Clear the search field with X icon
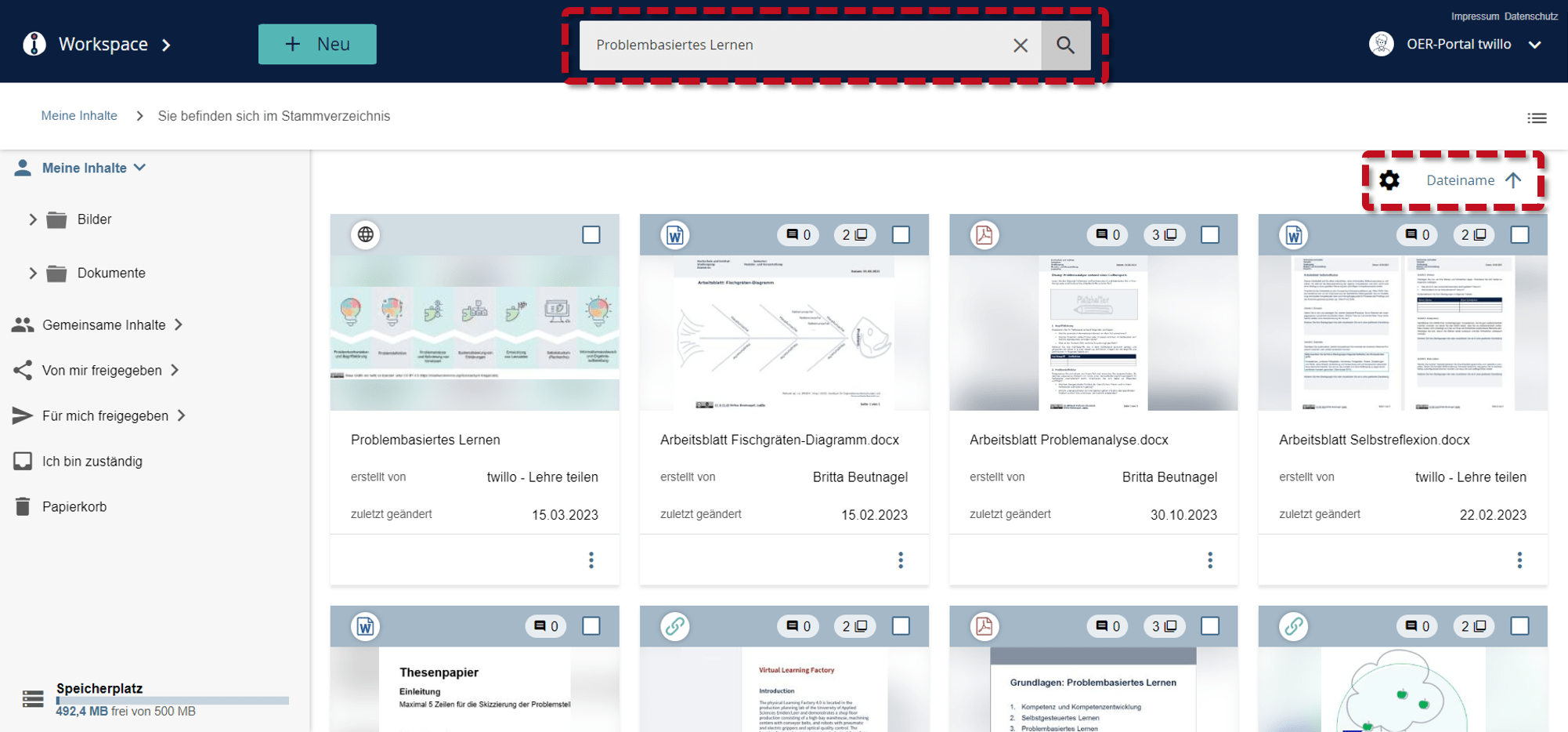The image size is (1568, 732). 1020,45
